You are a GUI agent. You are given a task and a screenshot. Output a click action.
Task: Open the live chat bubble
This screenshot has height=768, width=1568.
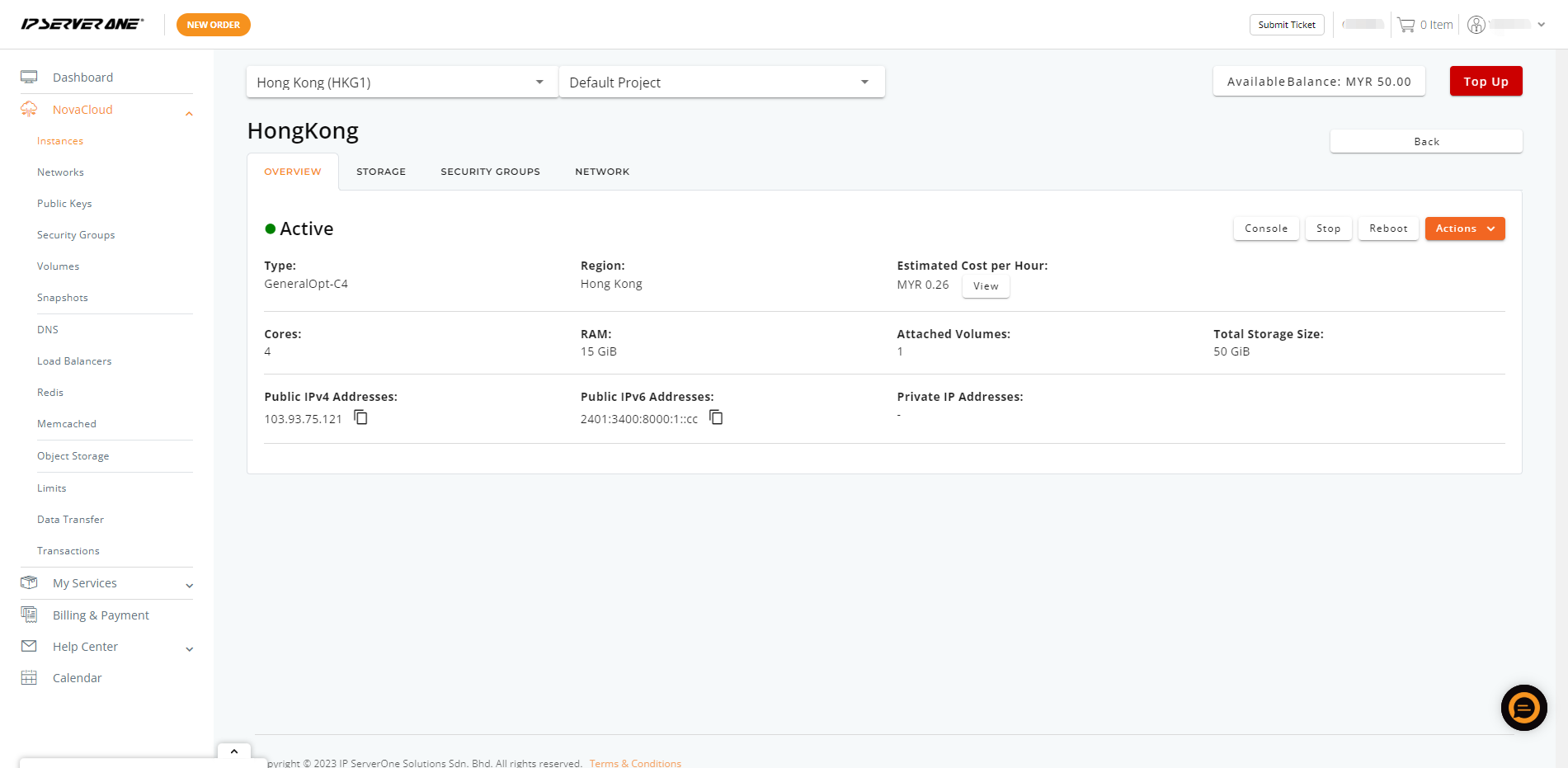[x=1523, y=708]
